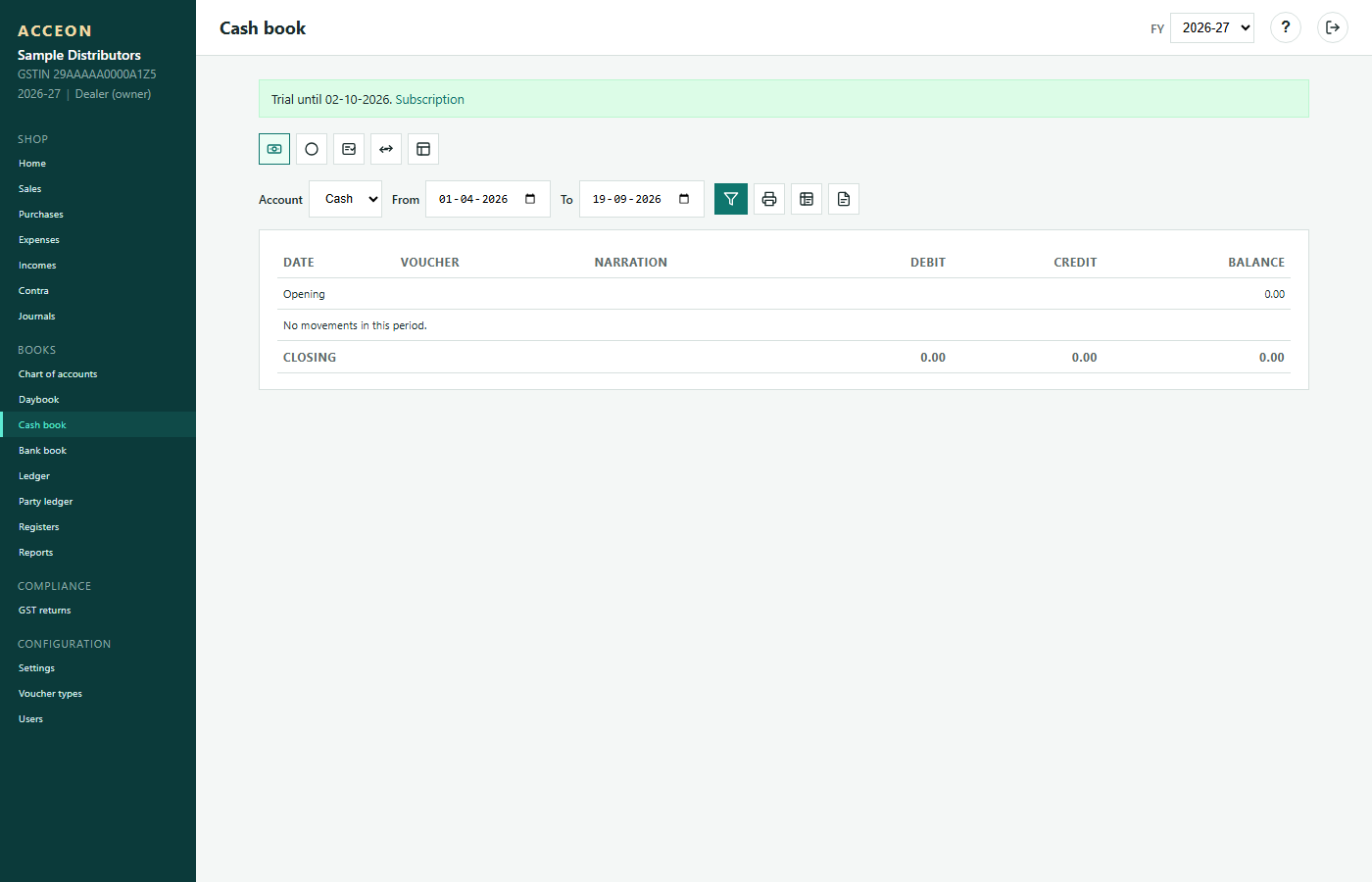This screenshot has height=882, width=1372.
Task: Click the double-arrow transfer icon button
Action: click(x=386, y=149)
